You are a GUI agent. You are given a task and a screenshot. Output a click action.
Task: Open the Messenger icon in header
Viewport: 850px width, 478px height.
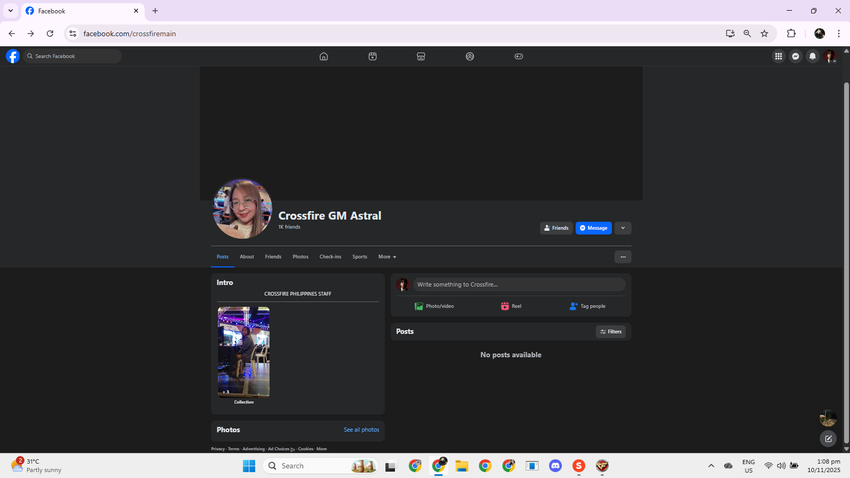tap(795, 57)
